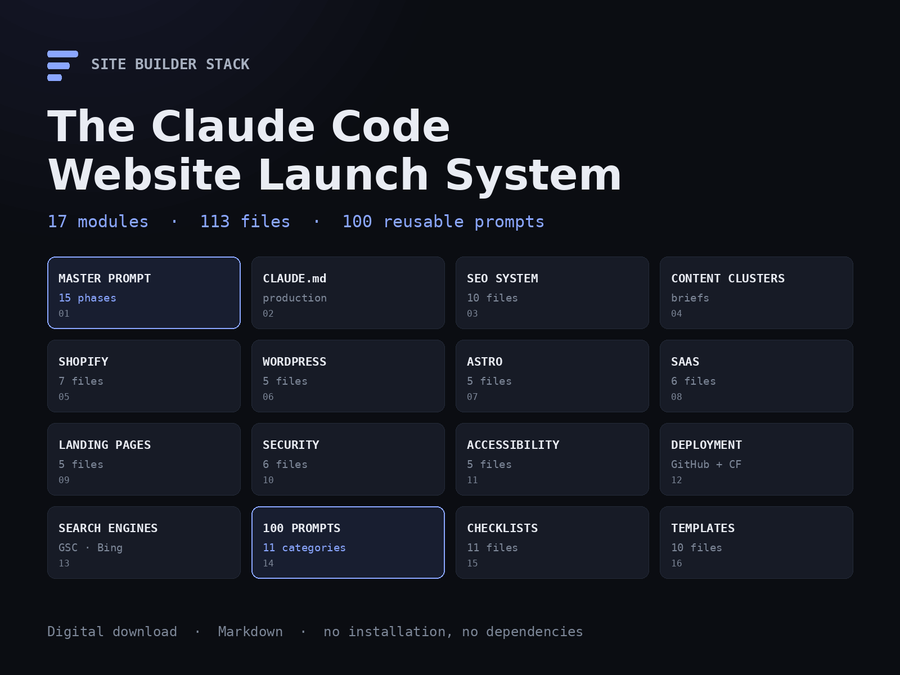Click the "Digital download" footer text
900x675 pixels.
(112, 631)
